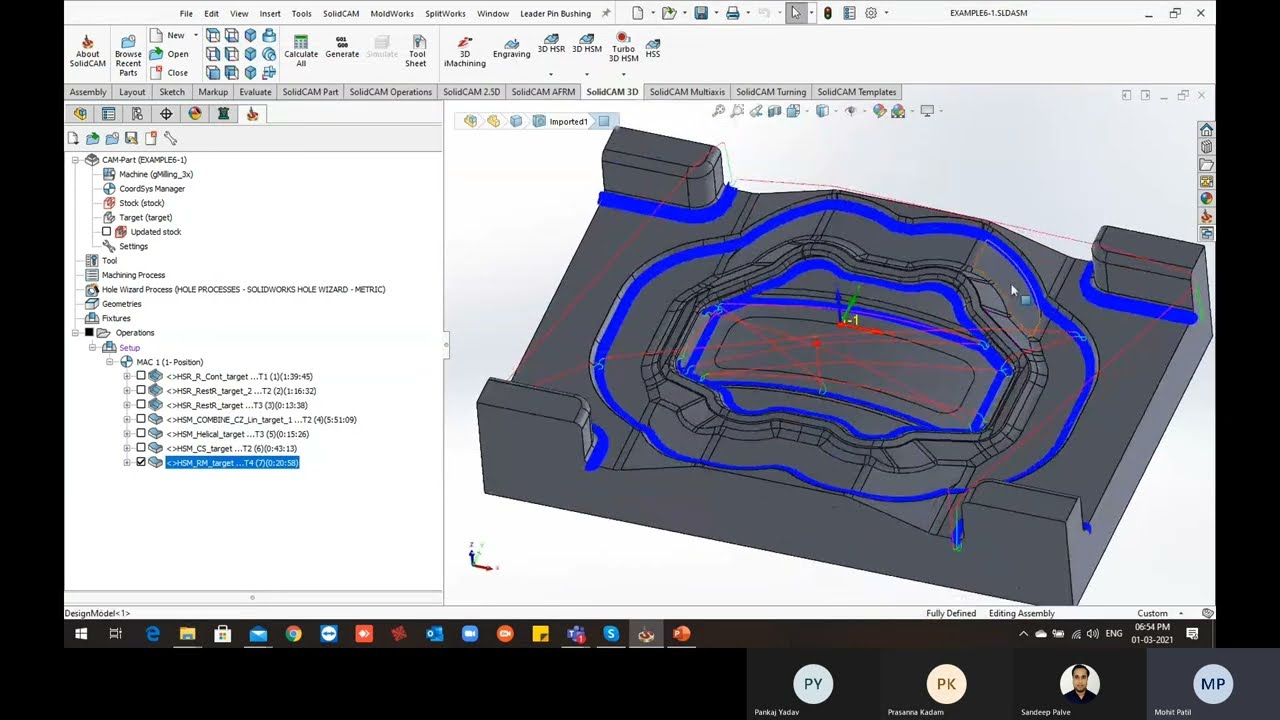The width and height of the screenshot is (1280, 720).
Task: Open SolidWorks Resources home icon in task pane
Action: [1207, 130]
